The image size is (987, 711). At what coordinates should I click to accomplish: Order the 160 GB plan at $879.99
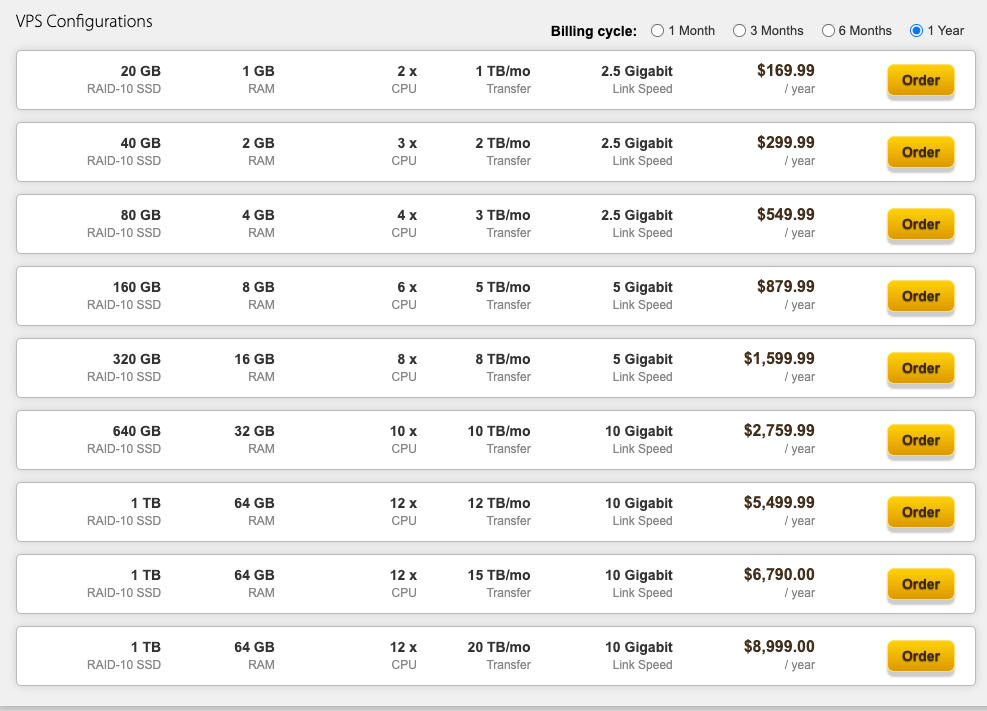click(x=920, y=296)
